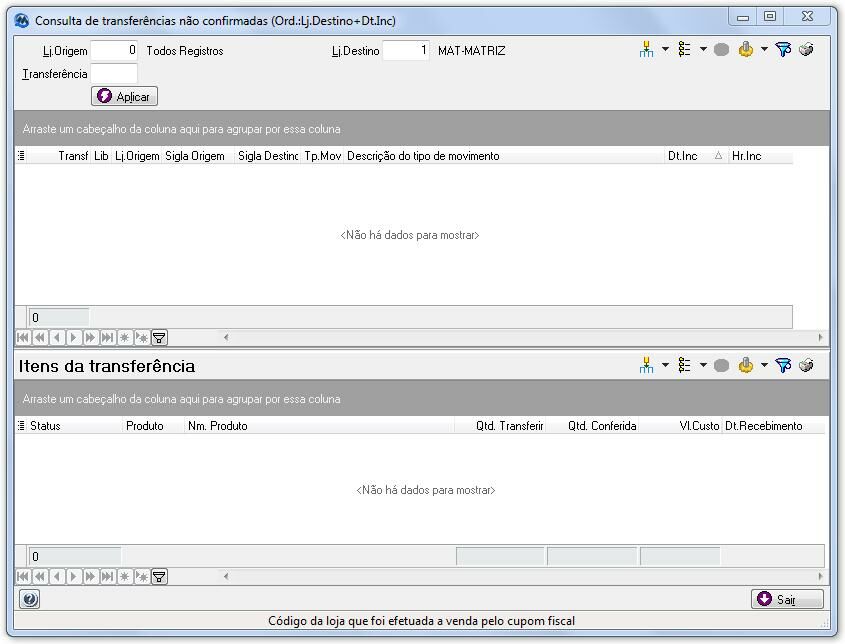Go to first record in transfers grid navigator

tap(23, 338)
